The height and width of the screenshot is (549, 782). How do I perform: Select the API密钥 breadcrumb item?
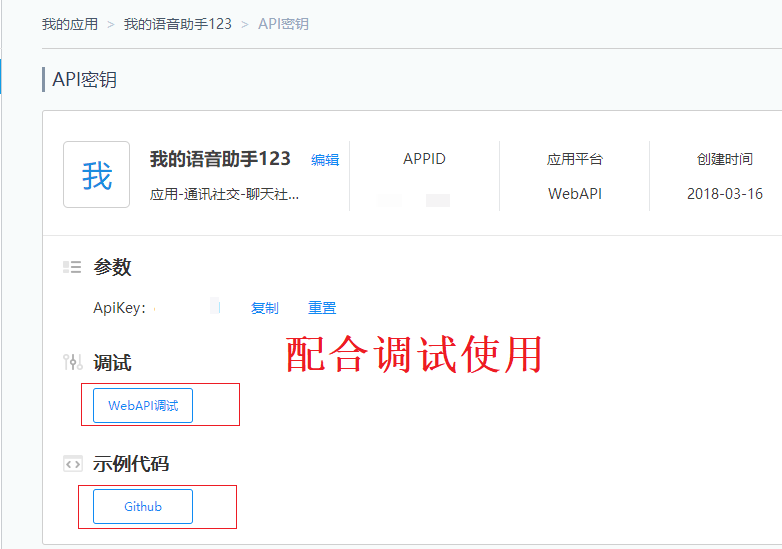283,24
